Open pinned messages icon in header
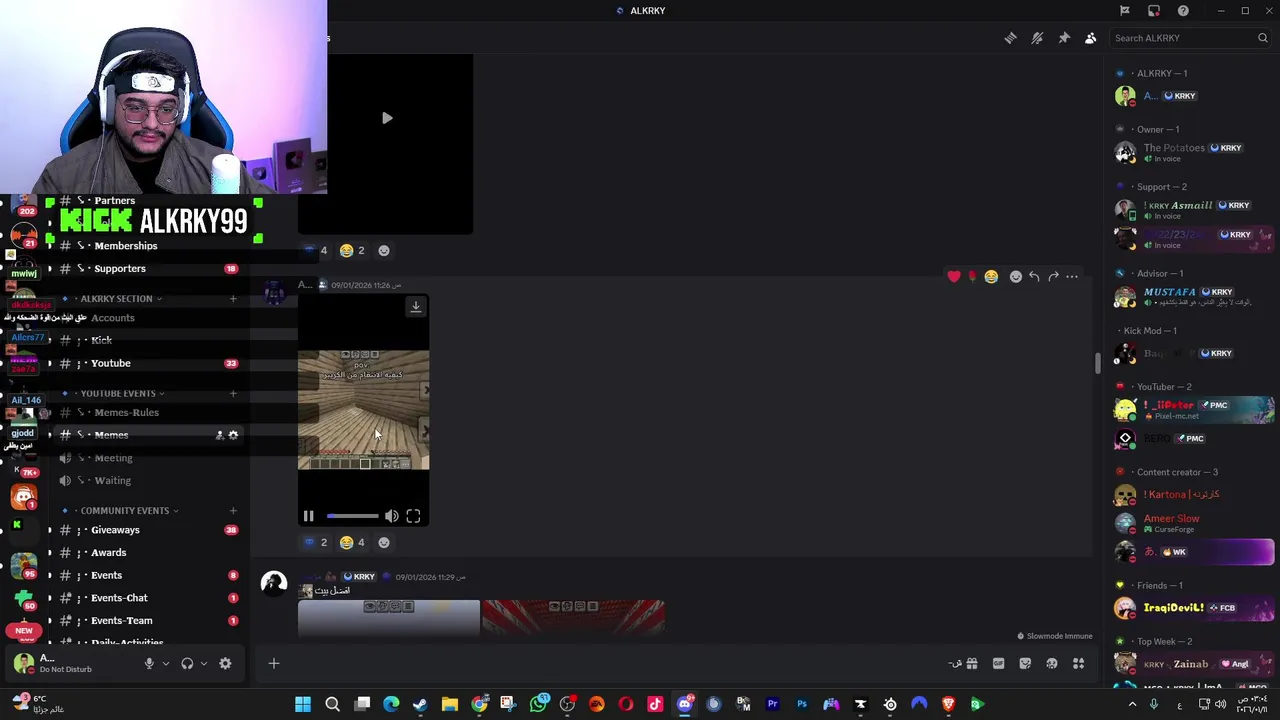1280x720 pixels. [x=1064, y=38]
